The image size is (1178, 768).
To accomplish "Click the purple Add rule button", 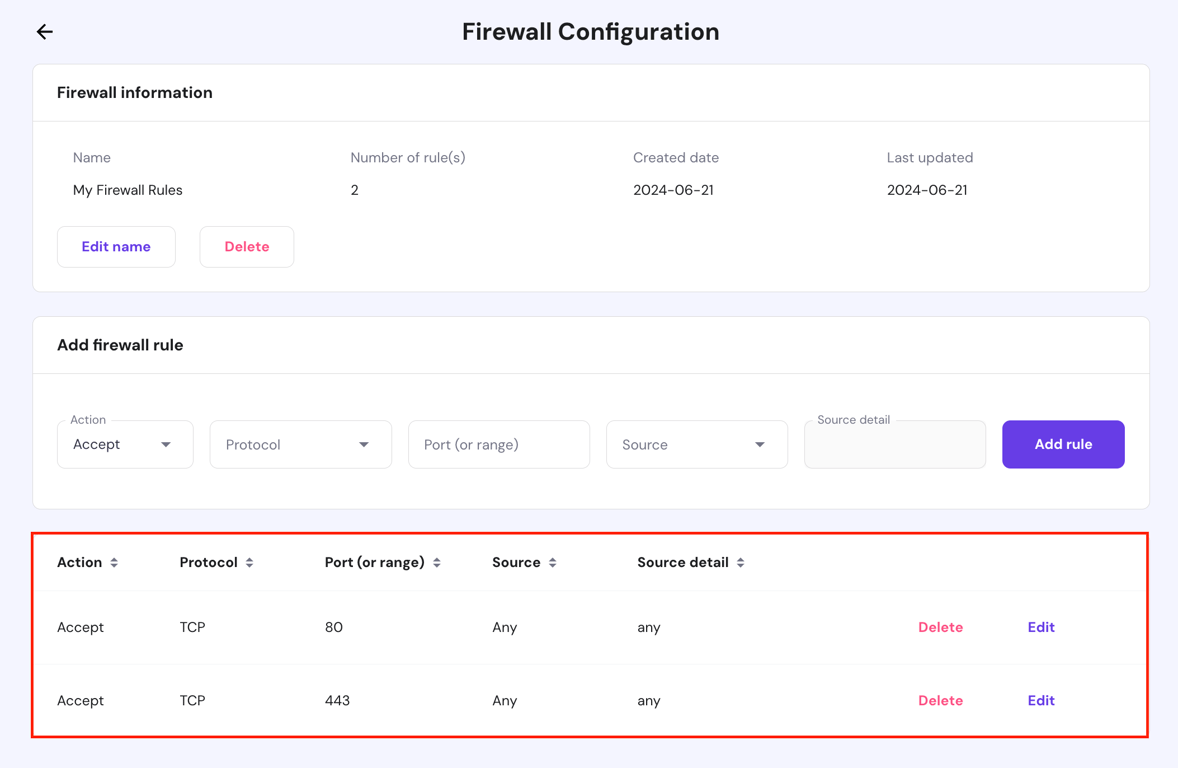I will (1063, 444).
